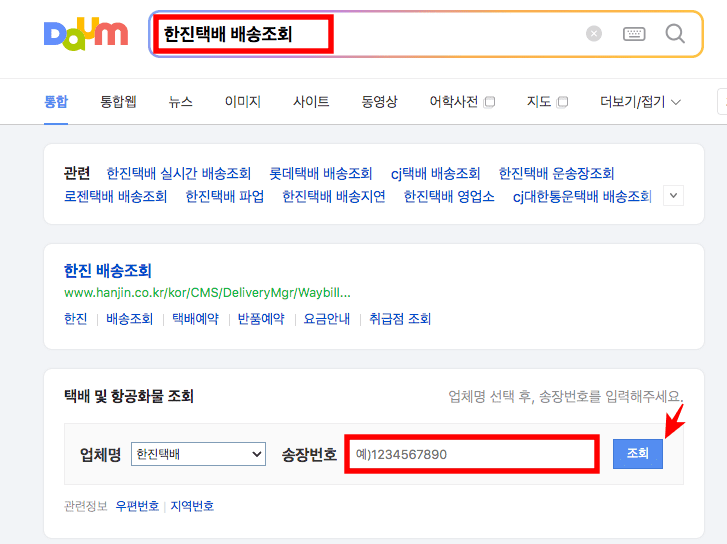Open the 택배예약 sublink
The image size is (727, 544).
click(x=195, y=319)
